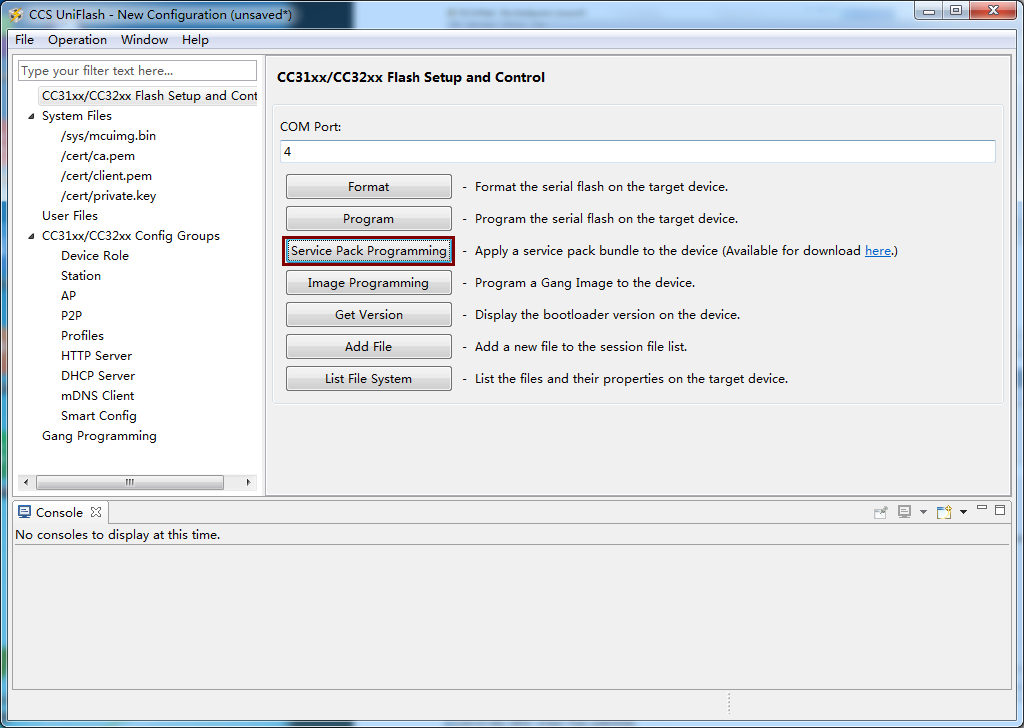Collapse the System Files tree node

(x=31, y=116)
